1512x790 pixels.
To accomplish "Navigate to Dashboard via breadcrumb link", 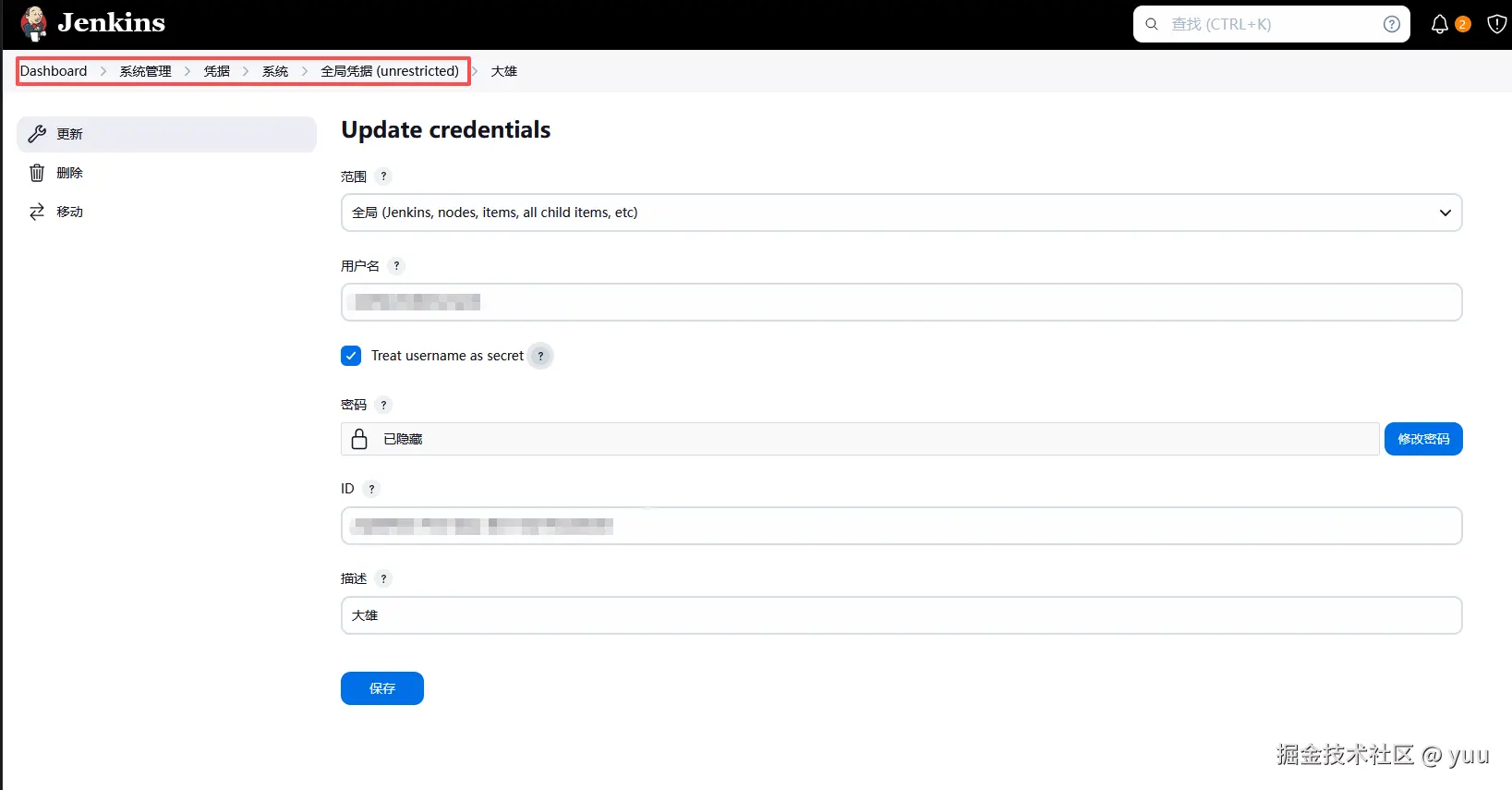I will [x=53, y=70].
